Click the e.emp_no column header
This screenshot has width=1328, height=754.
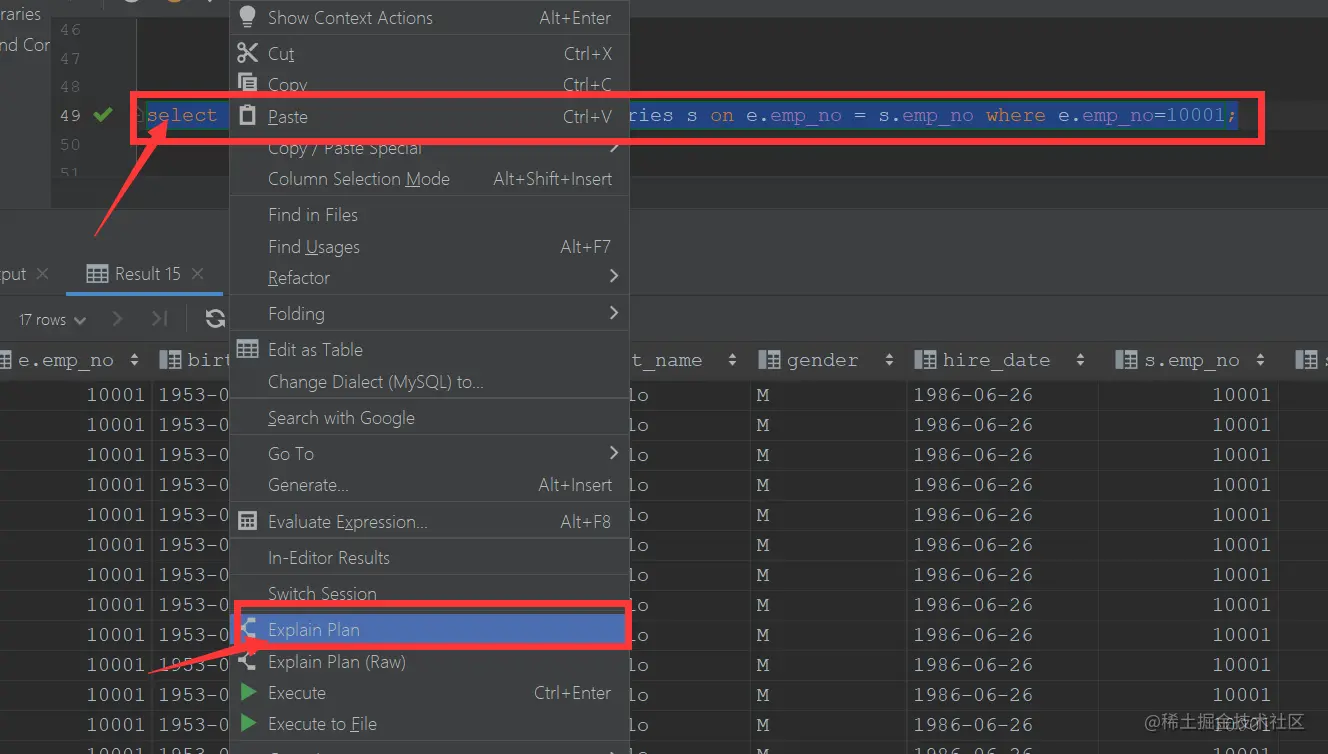pyautogui.click(x=66, y=360)
